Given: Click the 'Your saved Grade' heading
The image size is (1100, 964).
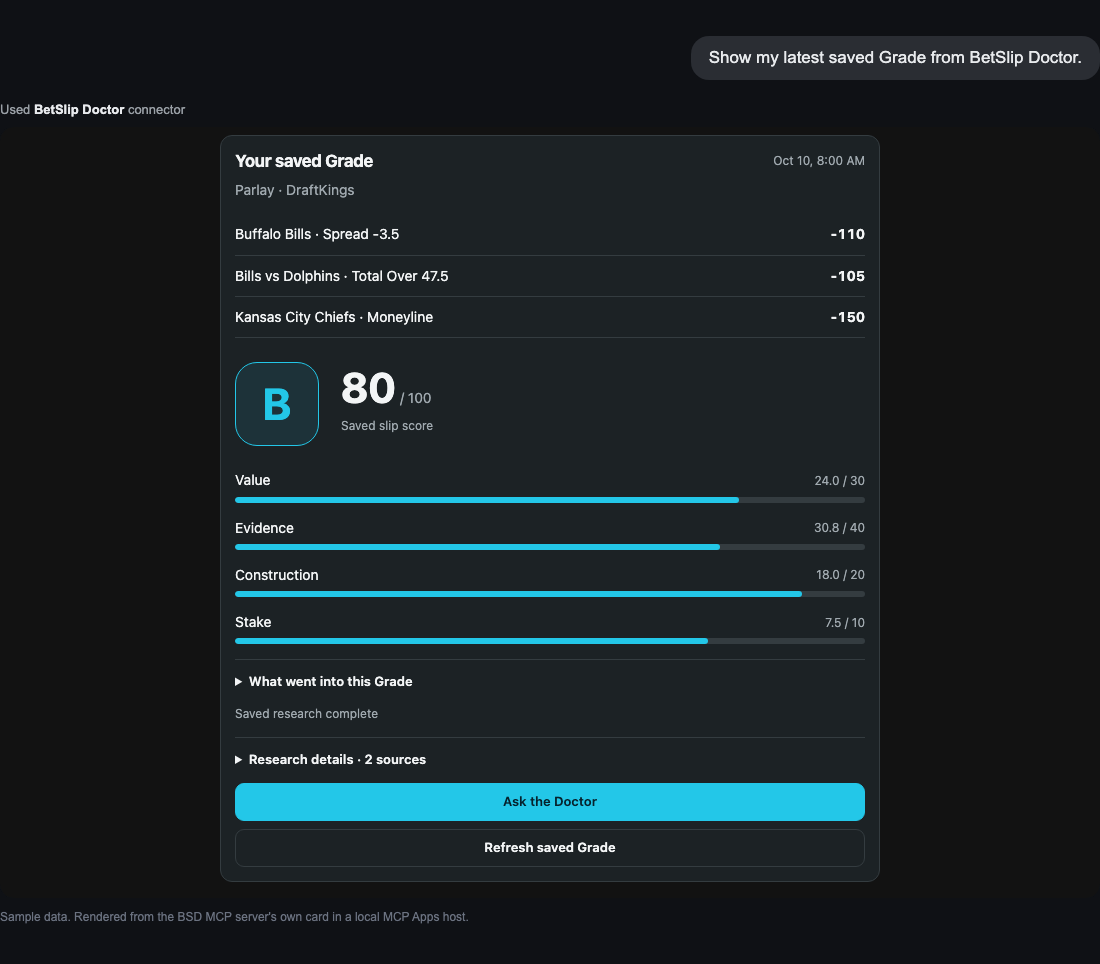Looking at the screenshot, I should click(304, 161).
